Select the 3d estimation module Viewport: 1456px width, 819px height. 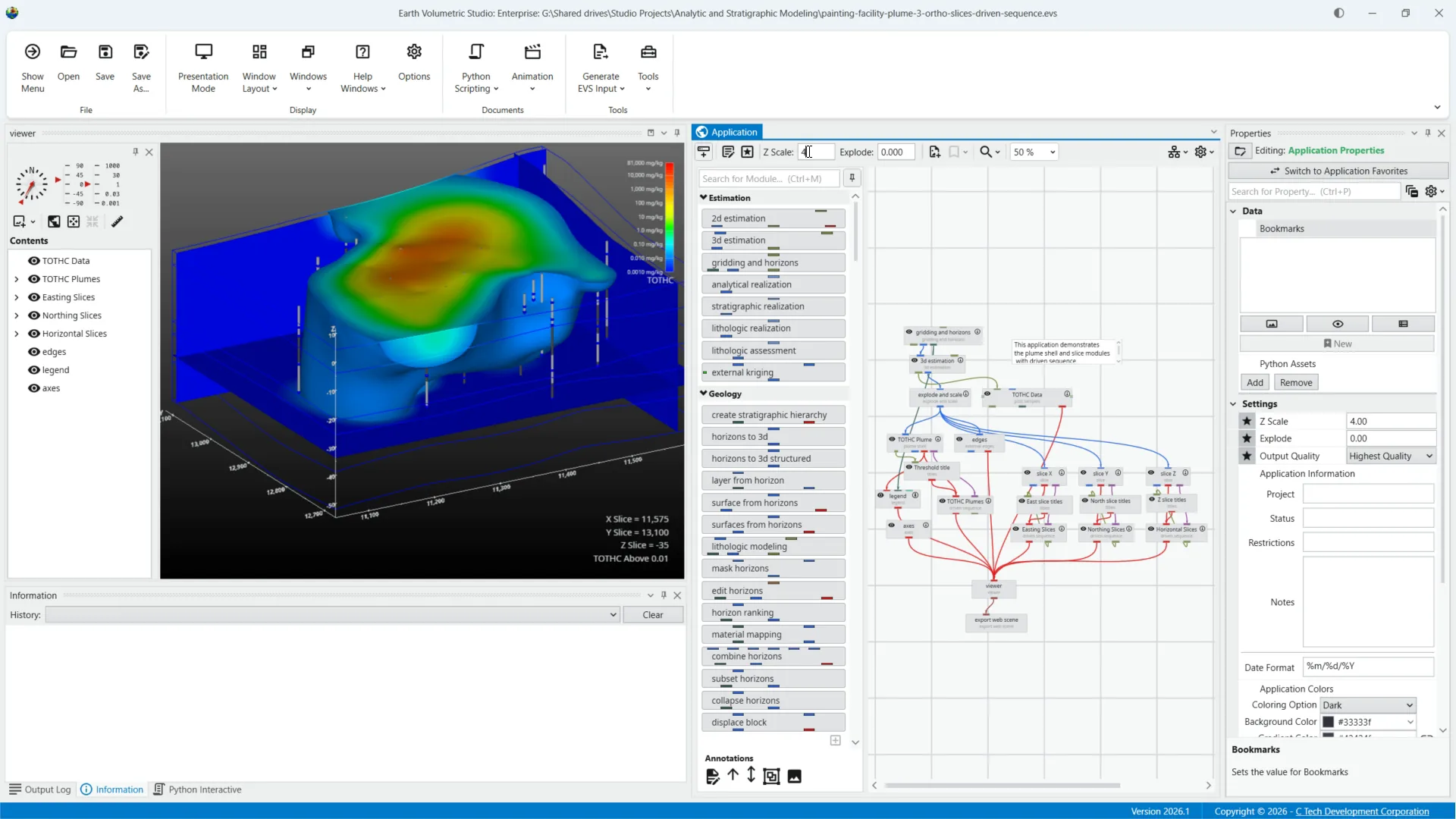773,240
